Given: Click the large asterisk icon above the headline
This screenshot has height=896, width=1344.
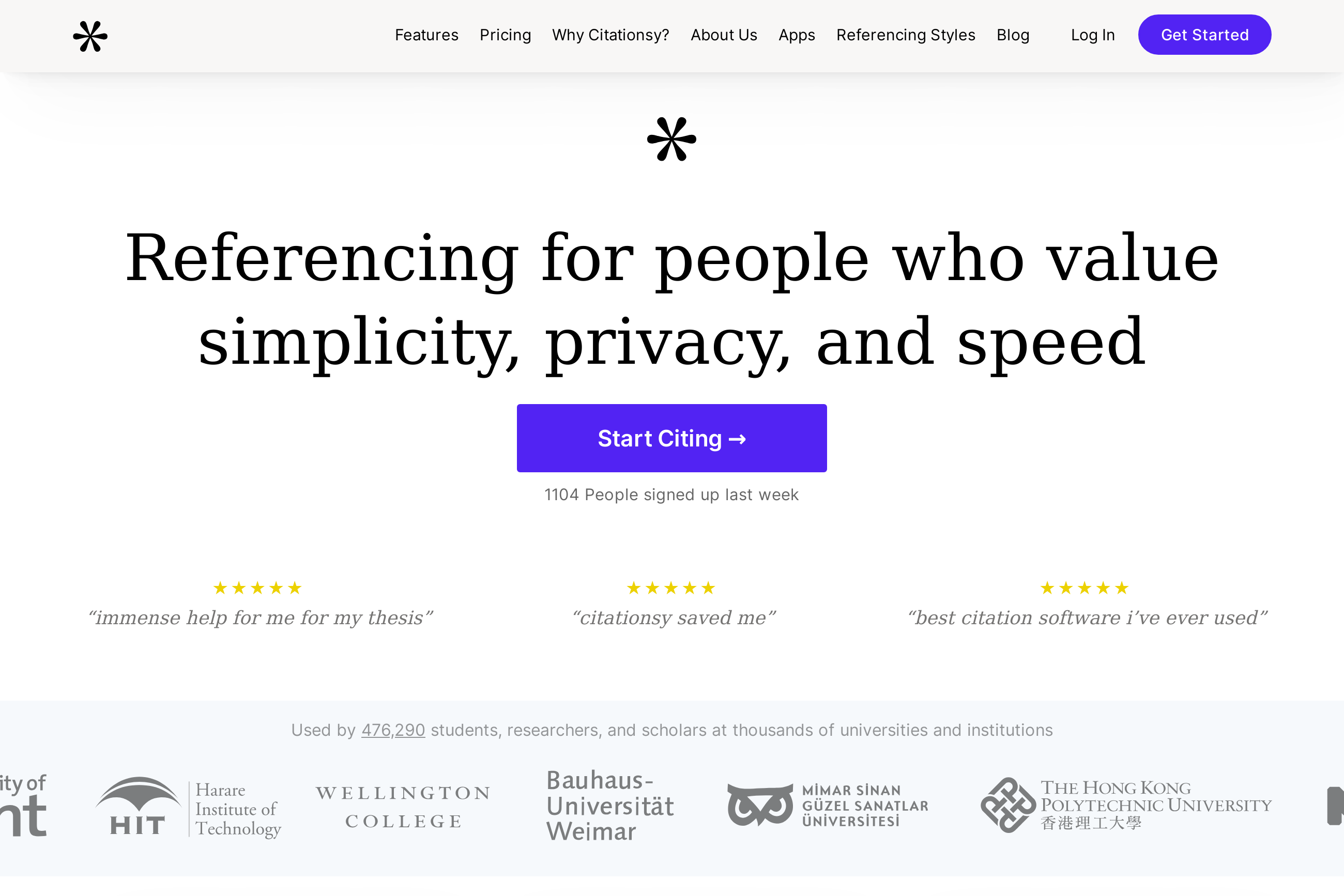Looking at the screenshot, I should (x=671, y=139).
